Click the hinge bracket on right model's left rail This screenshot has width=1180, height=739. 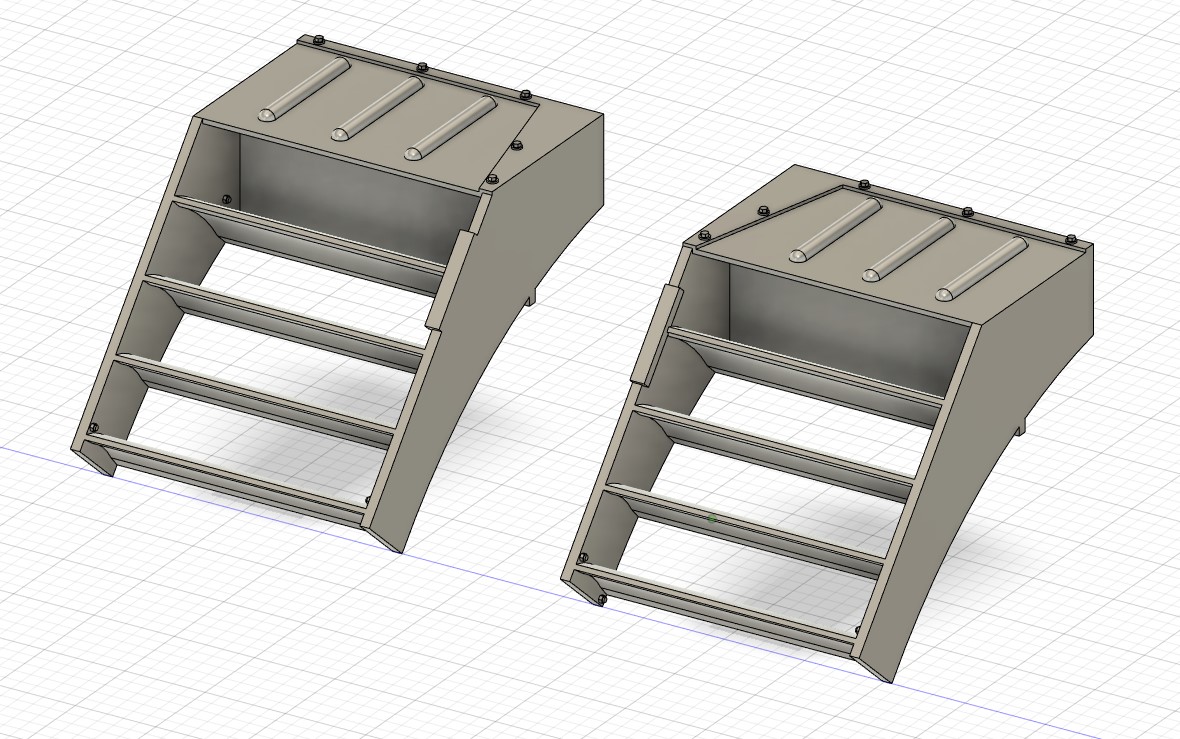point(656,336)
